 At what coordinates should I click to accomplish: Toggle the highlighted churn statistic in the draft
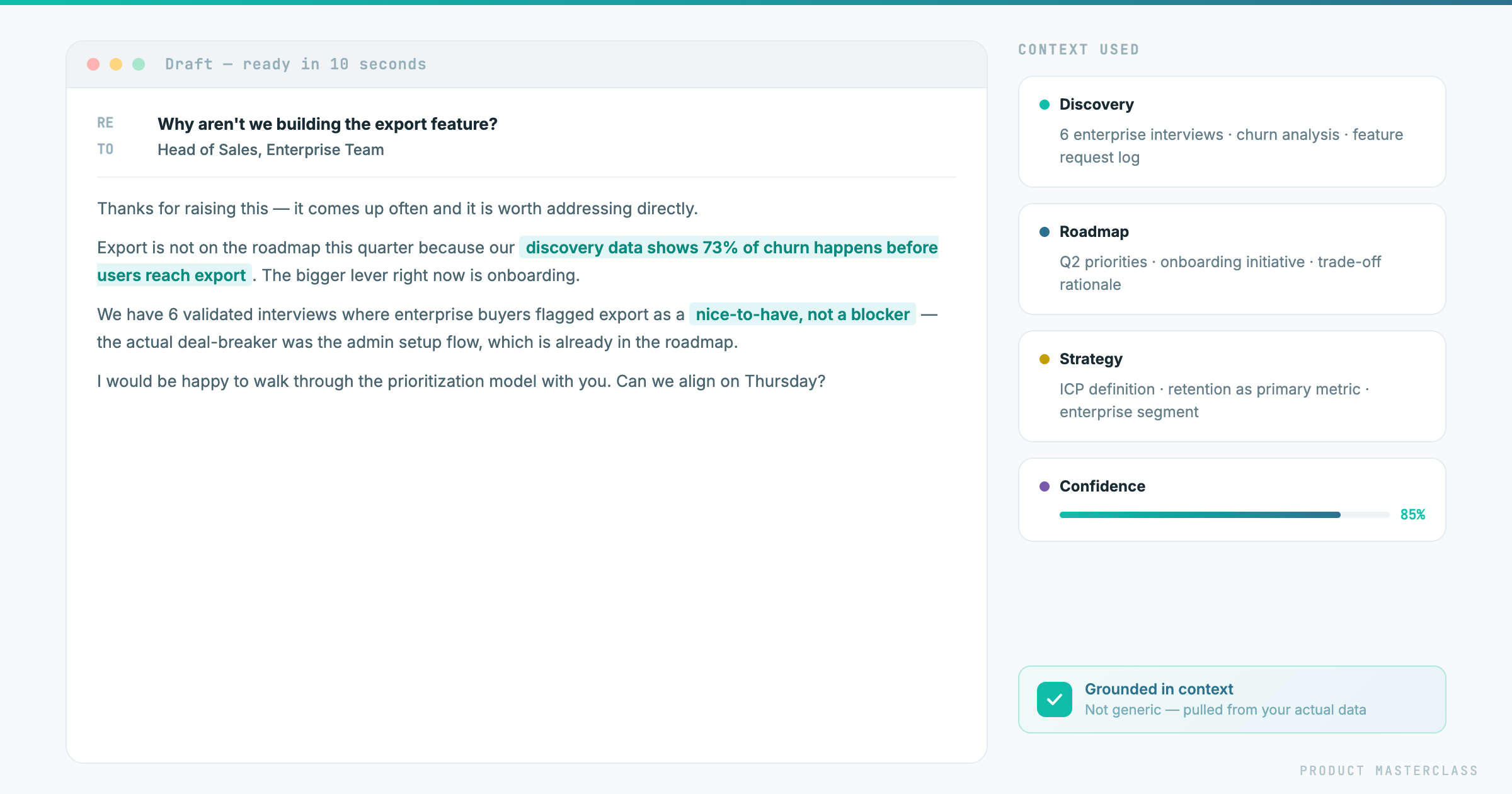[731, 248]
